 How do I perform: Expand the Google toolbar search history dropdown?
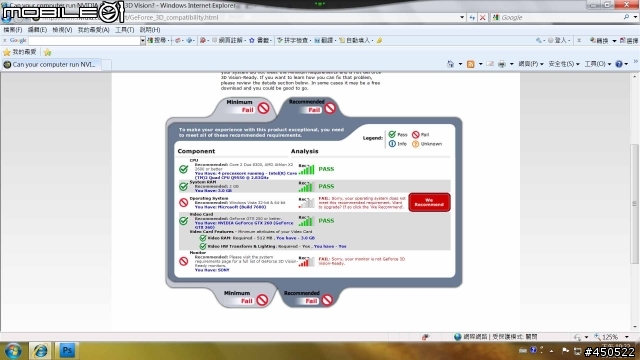coord(143,40)
